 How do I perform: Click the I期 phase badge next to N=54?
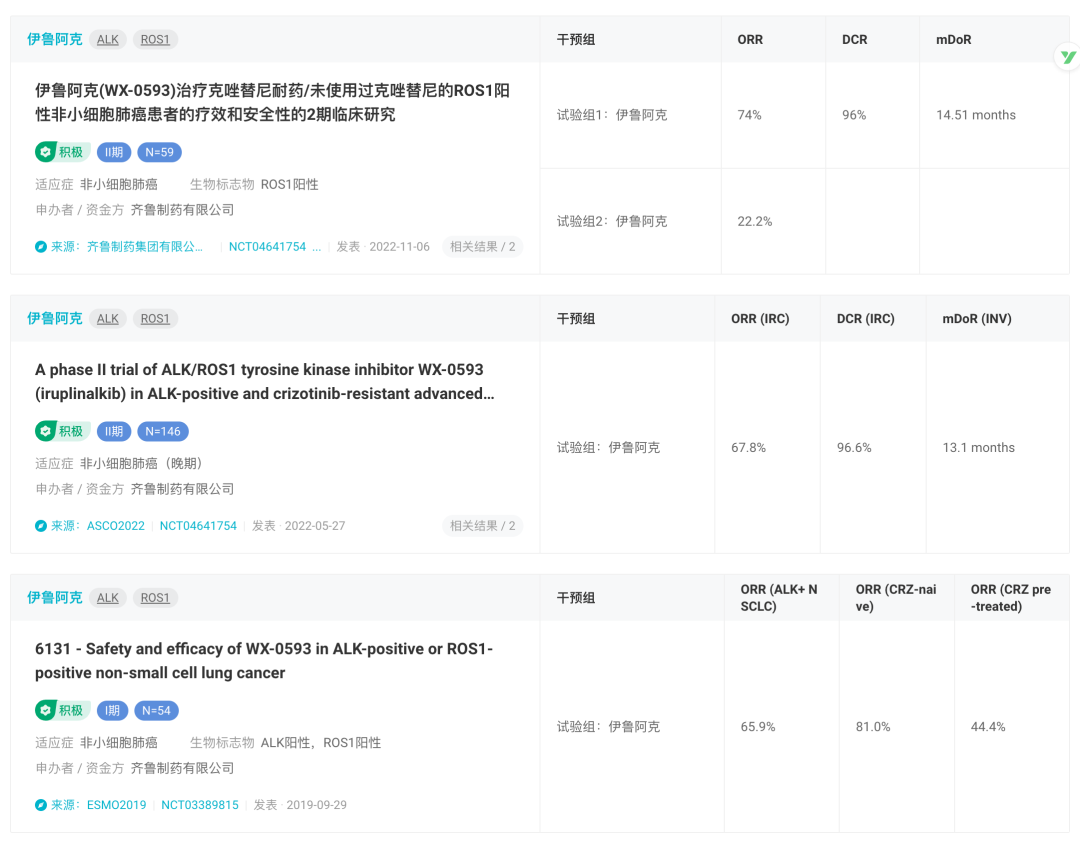point(112,710)
